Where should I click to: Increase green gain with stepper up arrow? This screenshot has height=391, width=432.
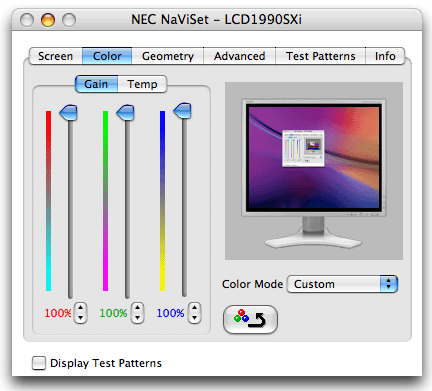coord(137,308)
